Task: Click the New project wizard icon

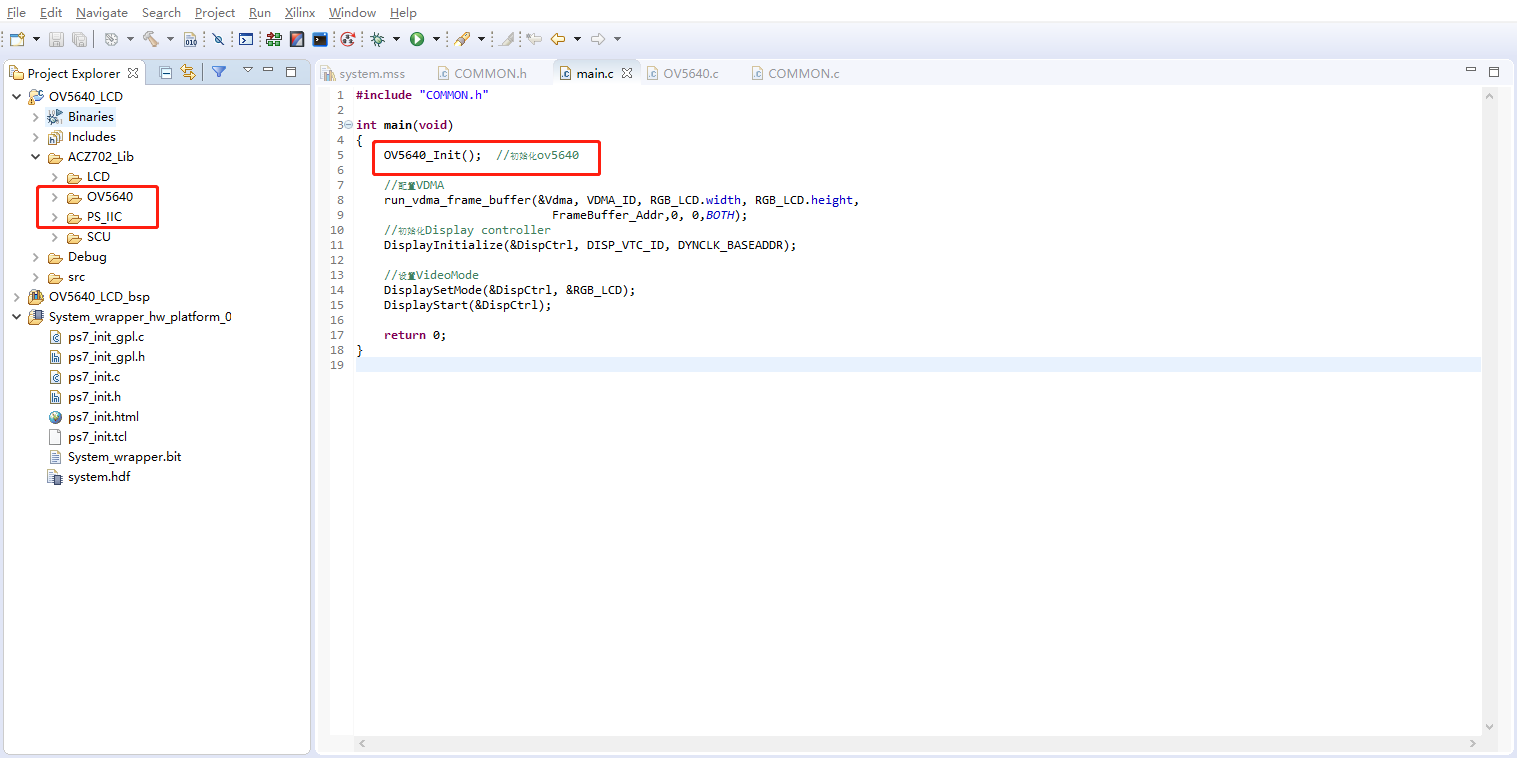Action: [17, 39]
